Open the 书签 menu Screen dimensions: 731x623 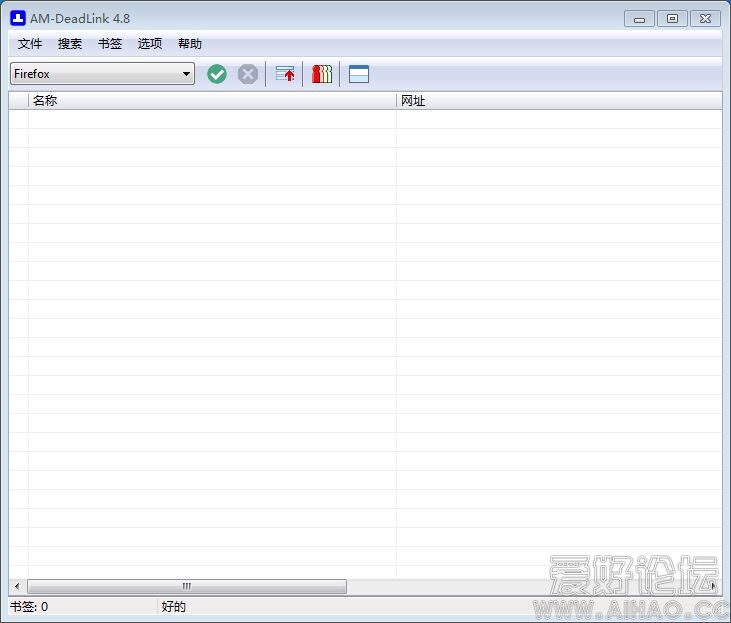(110, 44)
